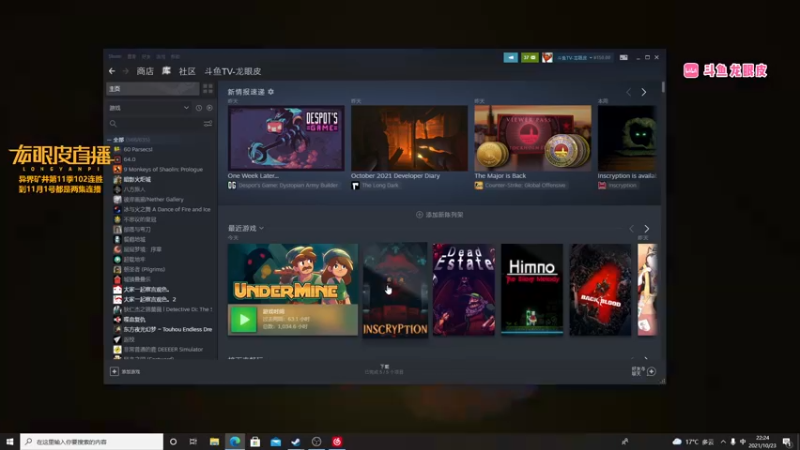Open the blue announcements button in the title bar
Image resolution: width=800 pixels, height=450 pixels.
[x=511, y=58]
